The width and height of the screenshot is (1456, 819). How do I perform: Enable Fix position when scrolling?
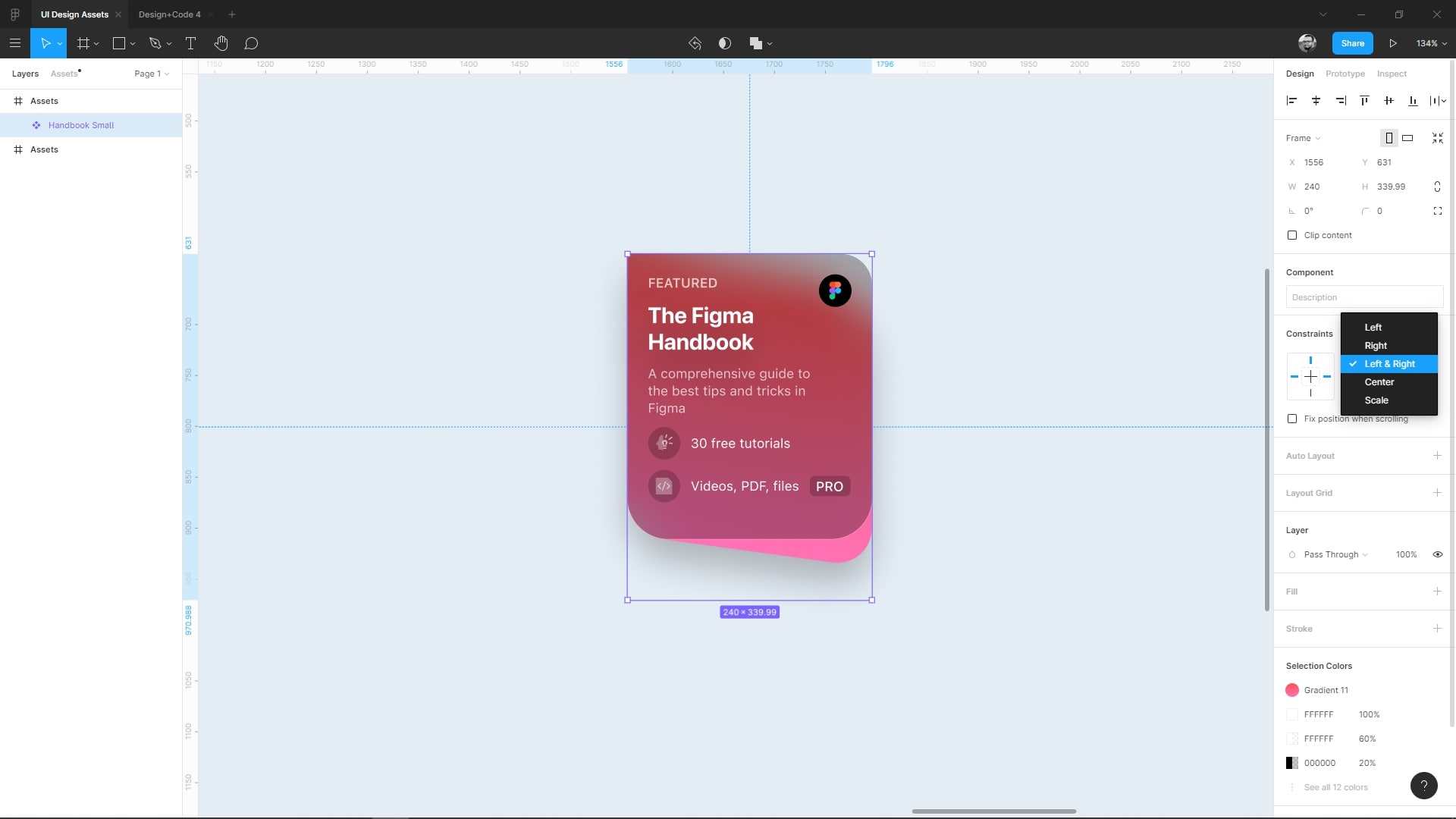(x=1292, y=419)
